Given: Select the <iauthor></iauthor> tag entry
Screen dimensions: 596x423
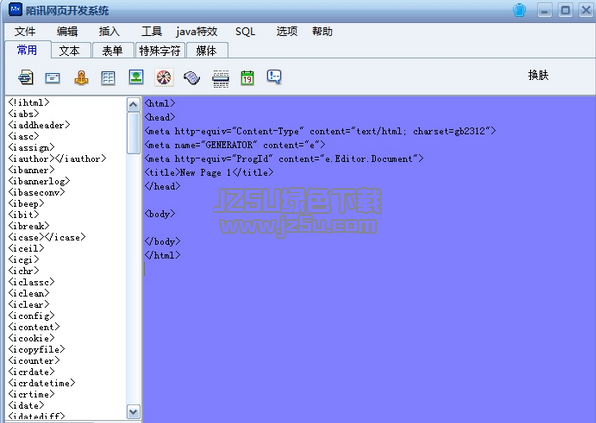Looking at the screenshot, I should point(57,158).
